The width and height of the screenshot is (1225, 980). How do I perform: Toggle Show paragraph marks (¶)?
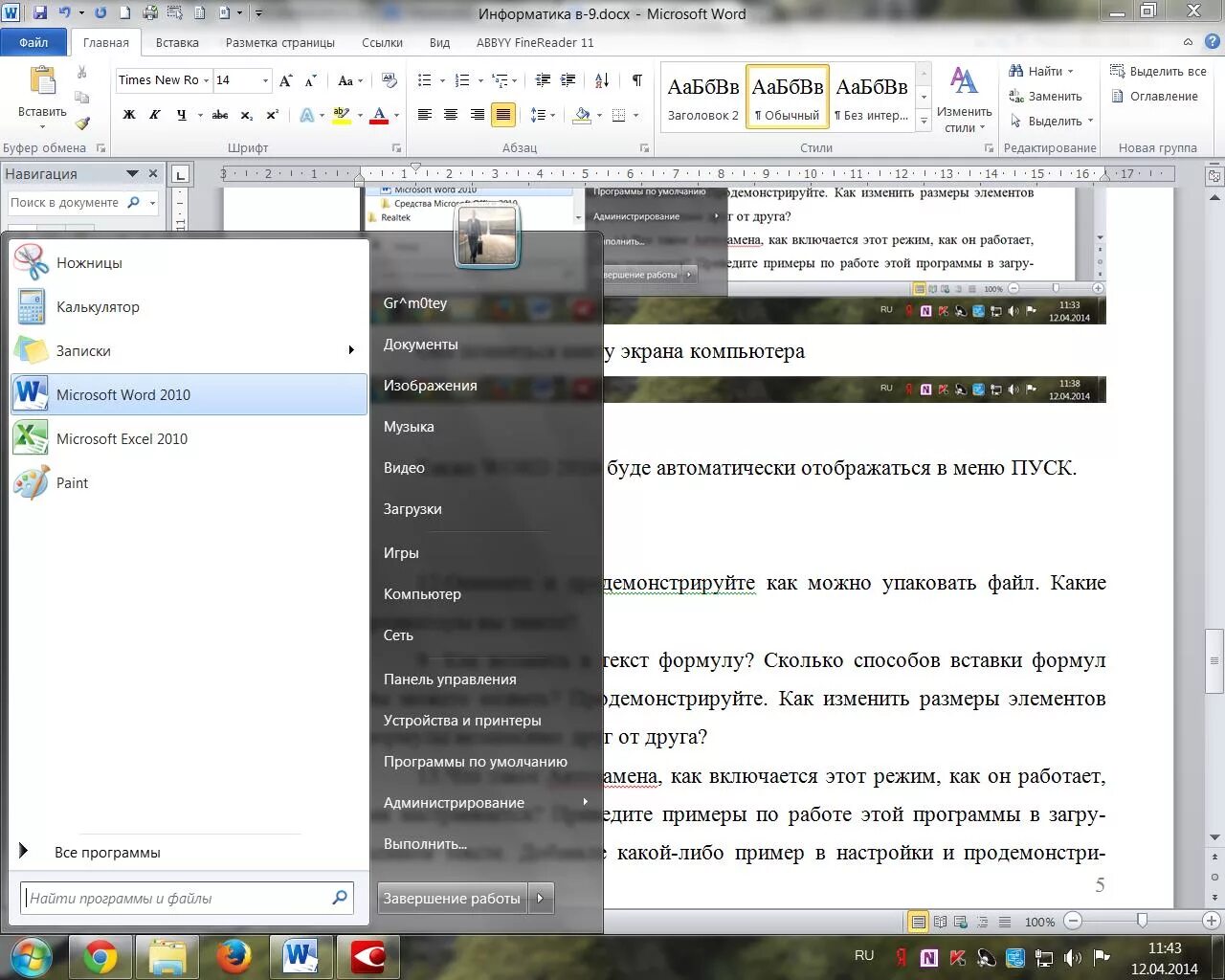(637, 80)
